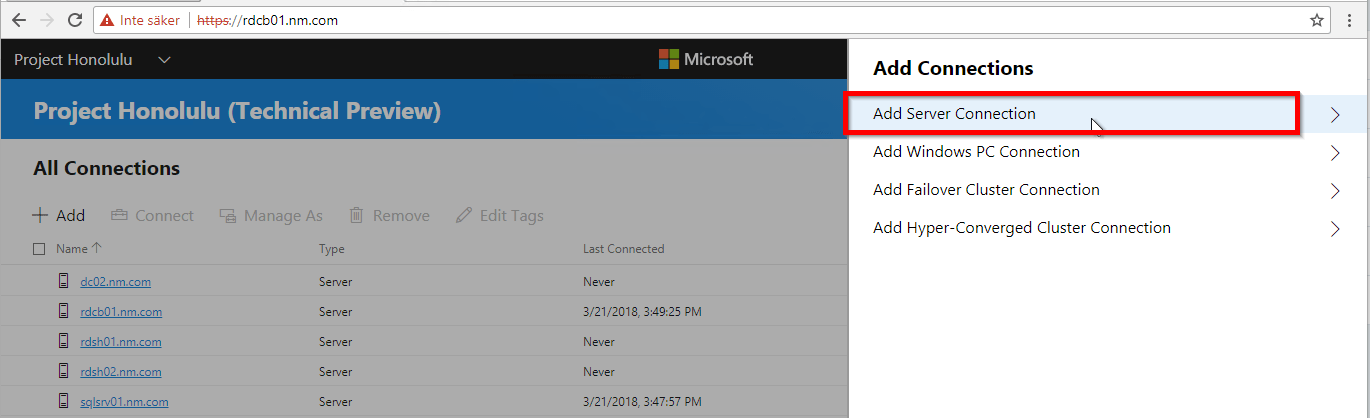Click the Connect toolbar button
Screen dimensions: 1370x418
(x=152, y=216)
